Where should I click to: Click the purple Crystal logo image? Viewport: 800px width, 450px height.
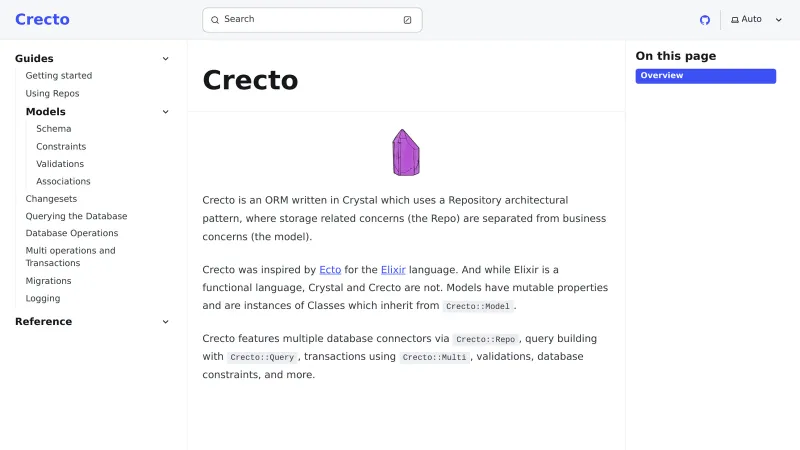tap(405, 152)
